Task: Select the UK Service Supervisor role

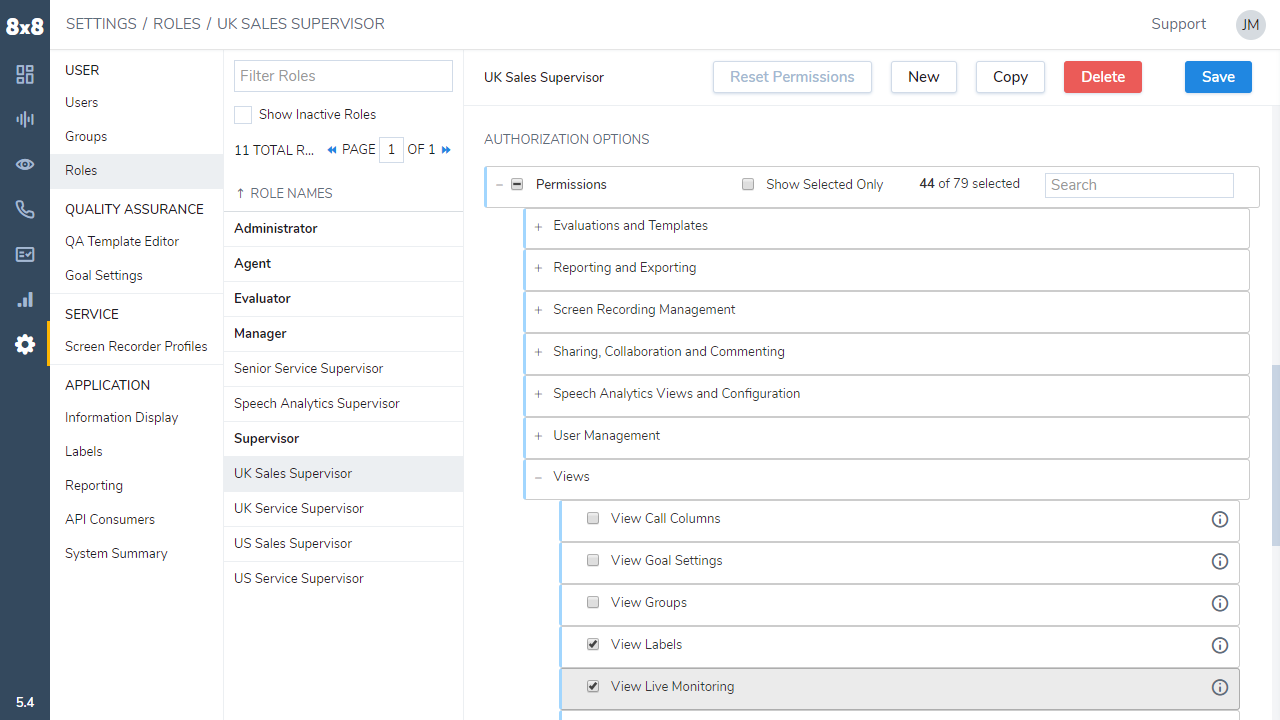Action: [343, 509]
